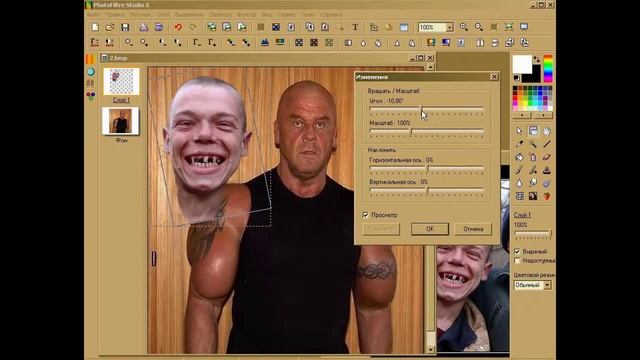
Task: Select the Text tool T icon
Action: [x=355, y=27]
